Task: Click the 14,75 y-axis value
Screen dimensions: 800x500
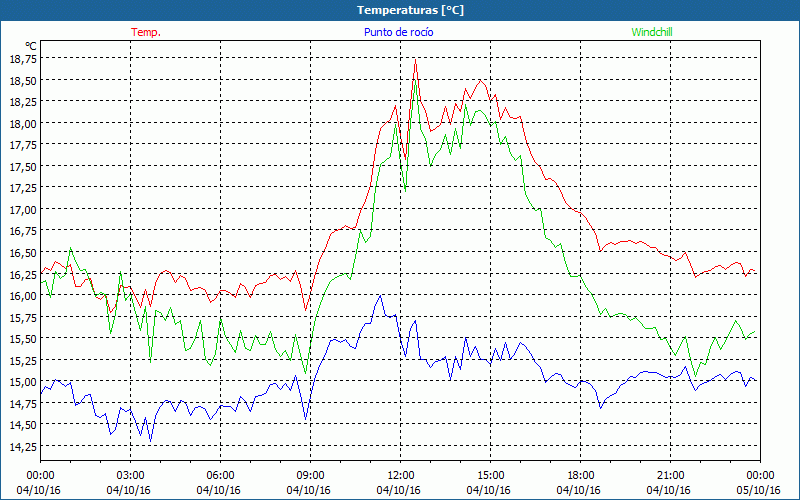Action: 23,403
